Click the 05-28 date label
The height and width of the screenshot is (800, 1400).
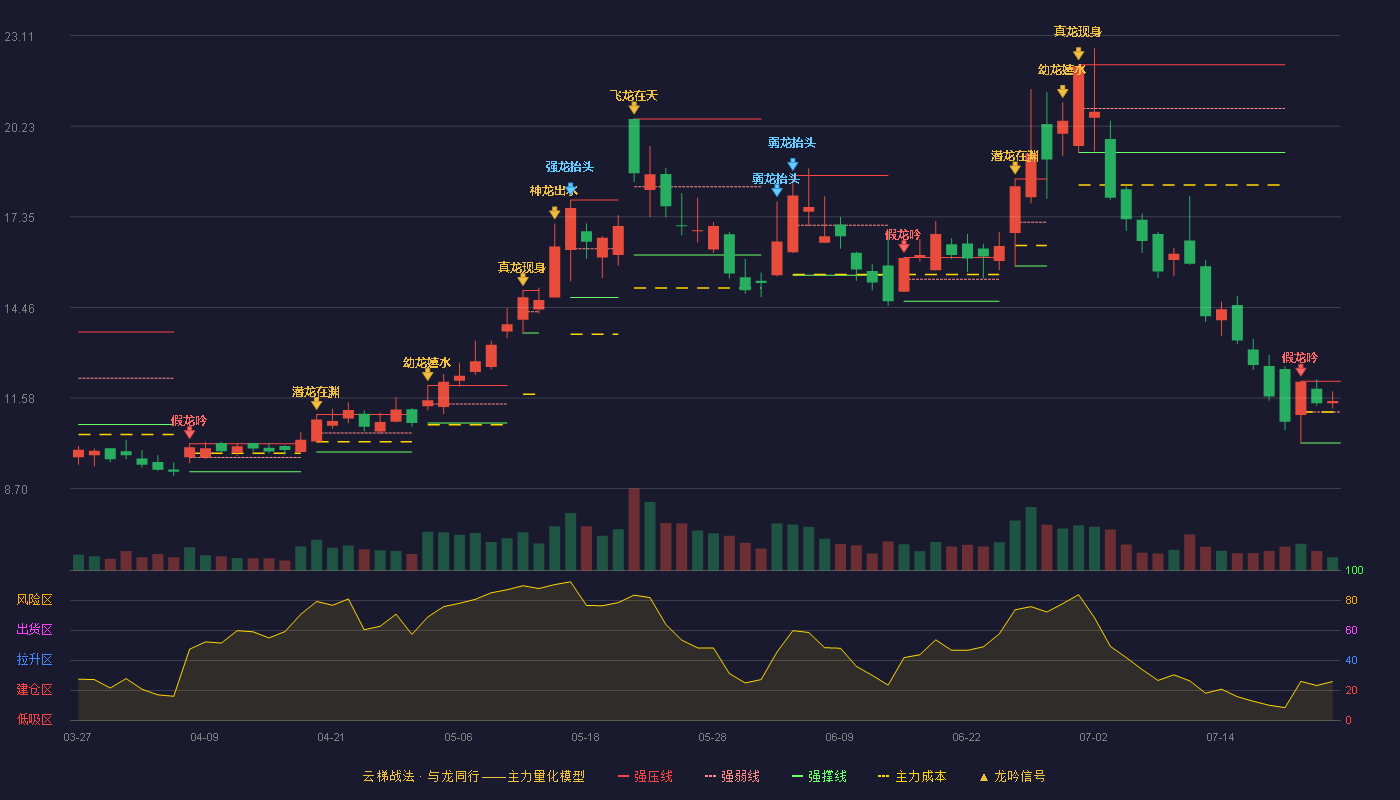coord(712,737)
